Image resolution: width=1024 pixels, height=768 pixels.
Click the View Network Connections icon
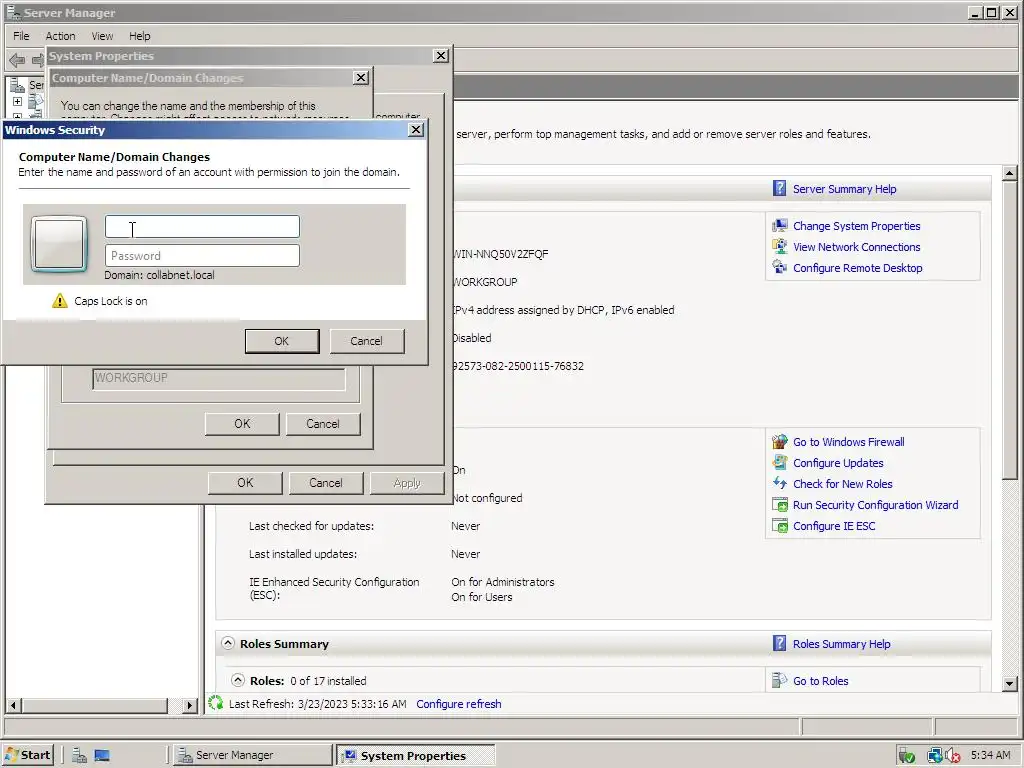[x=780, y=247]
